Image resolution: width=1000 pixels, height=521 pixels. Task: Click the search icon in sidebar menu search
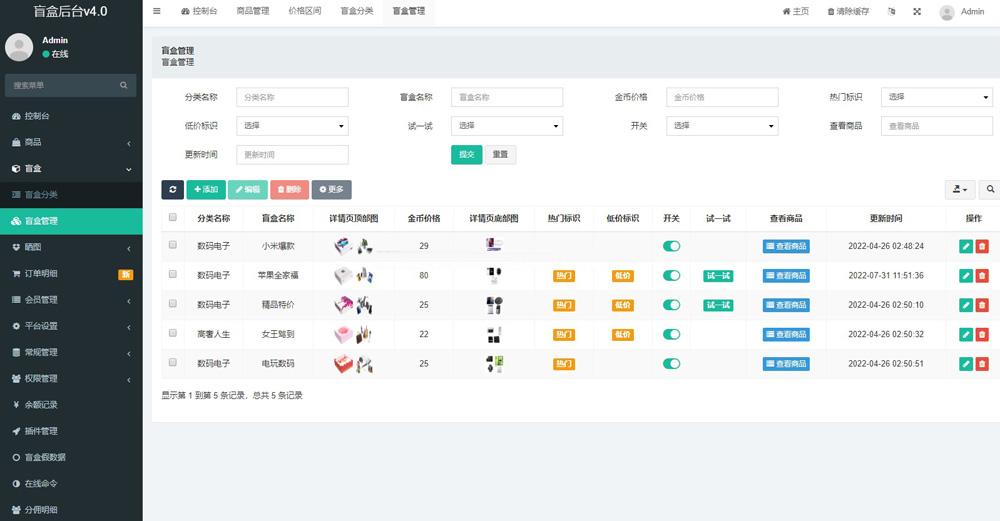[124, 86]
